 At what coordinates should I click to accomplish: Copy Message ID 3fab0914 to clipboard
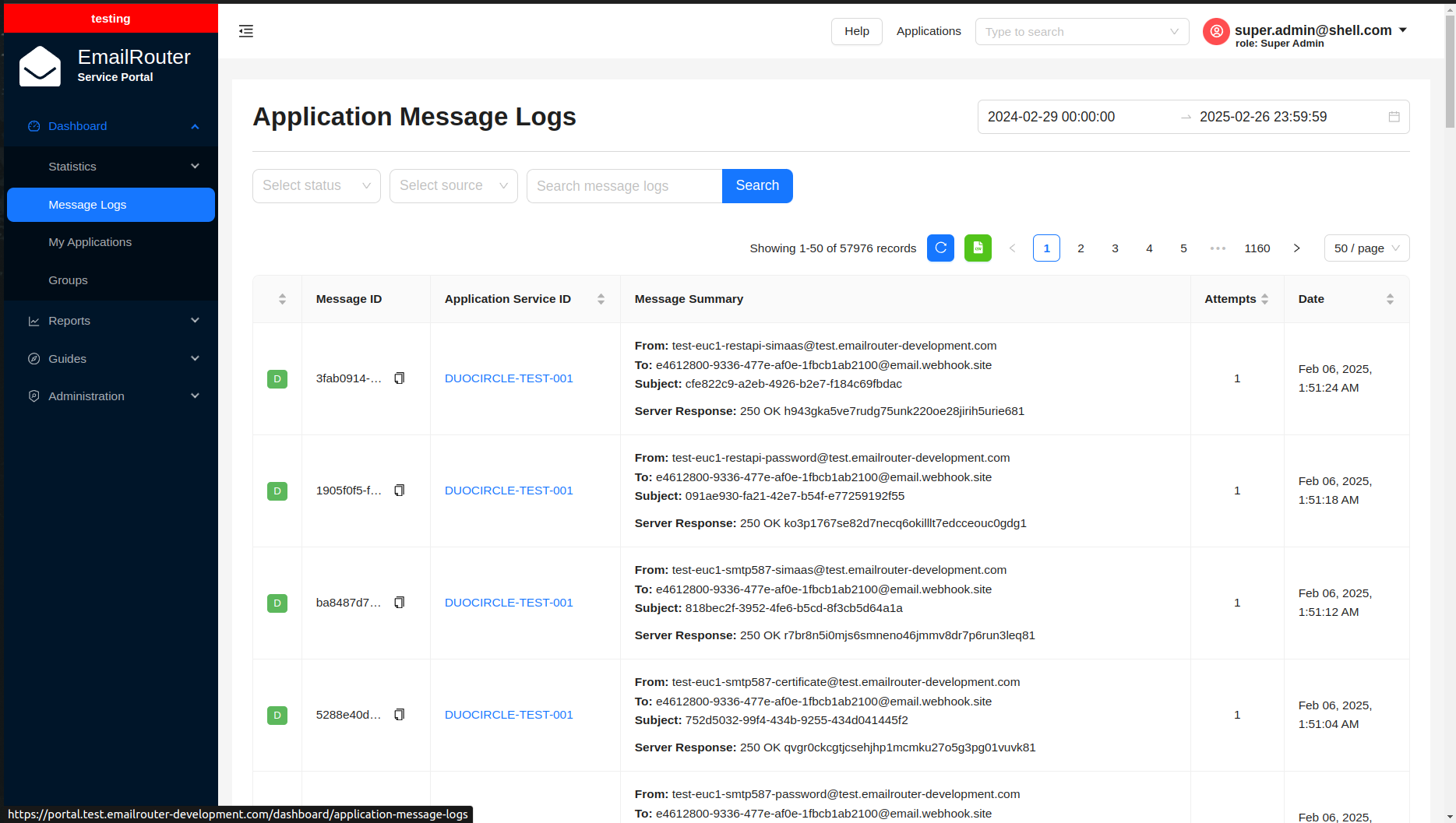click(x=399, y=378)
